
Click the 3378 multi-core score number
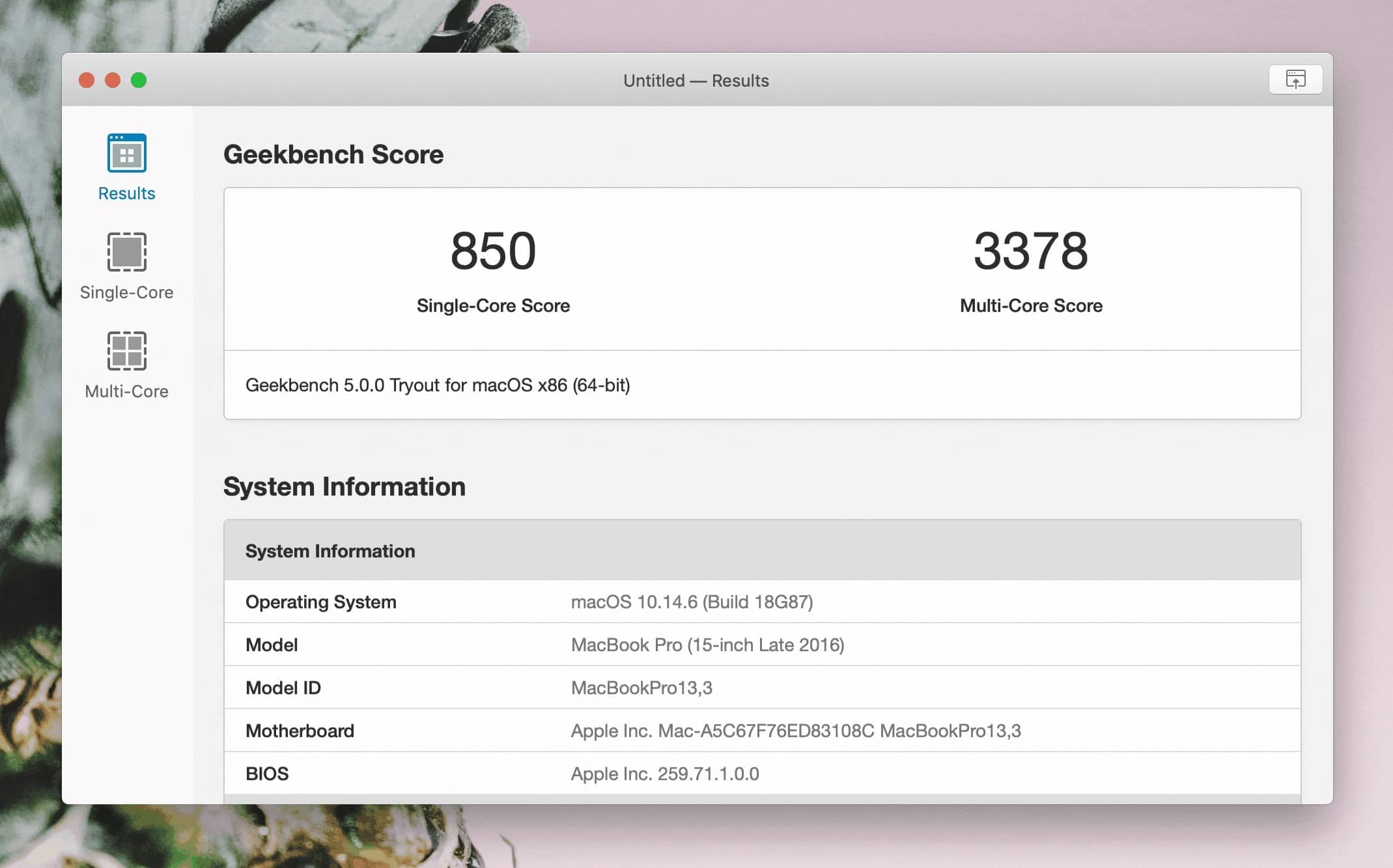[x=1030, y=251]
